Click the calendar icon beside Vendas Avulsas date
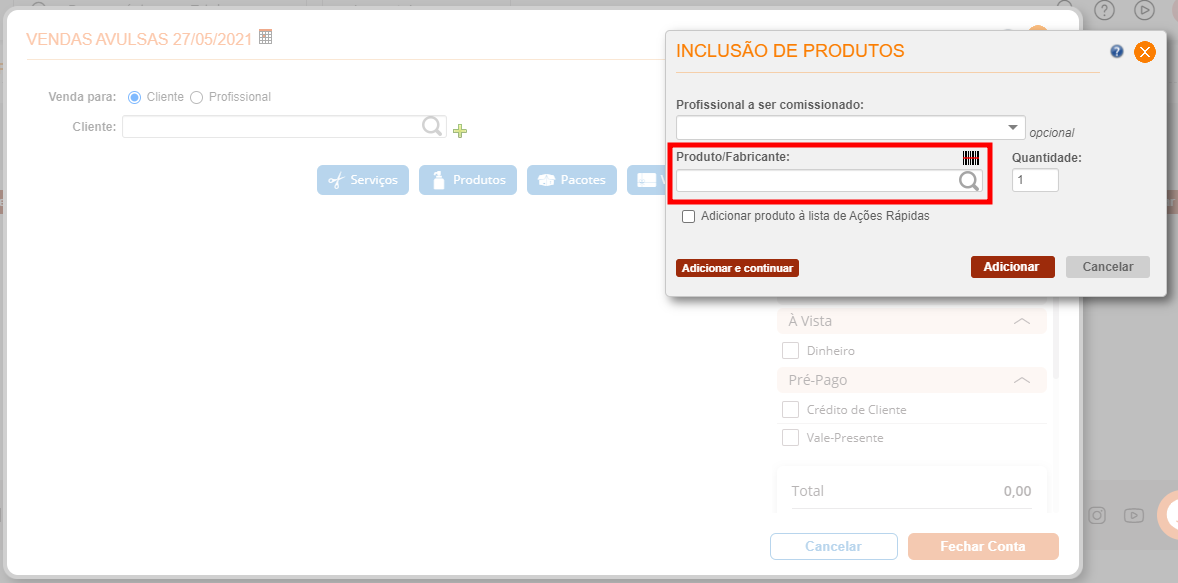Viewport: 1178px width, 583px height. 265,36
